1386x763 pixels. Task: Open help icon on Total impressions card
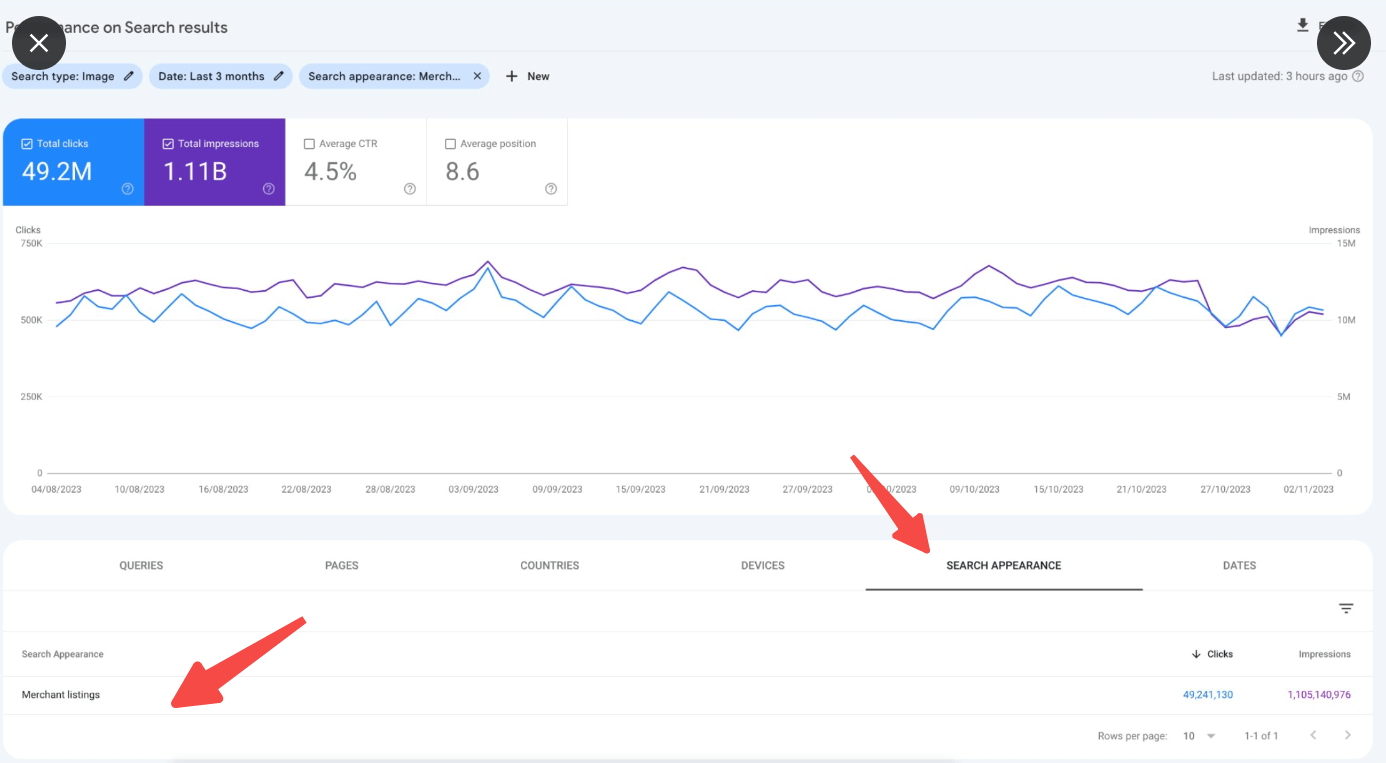[269, 189]
